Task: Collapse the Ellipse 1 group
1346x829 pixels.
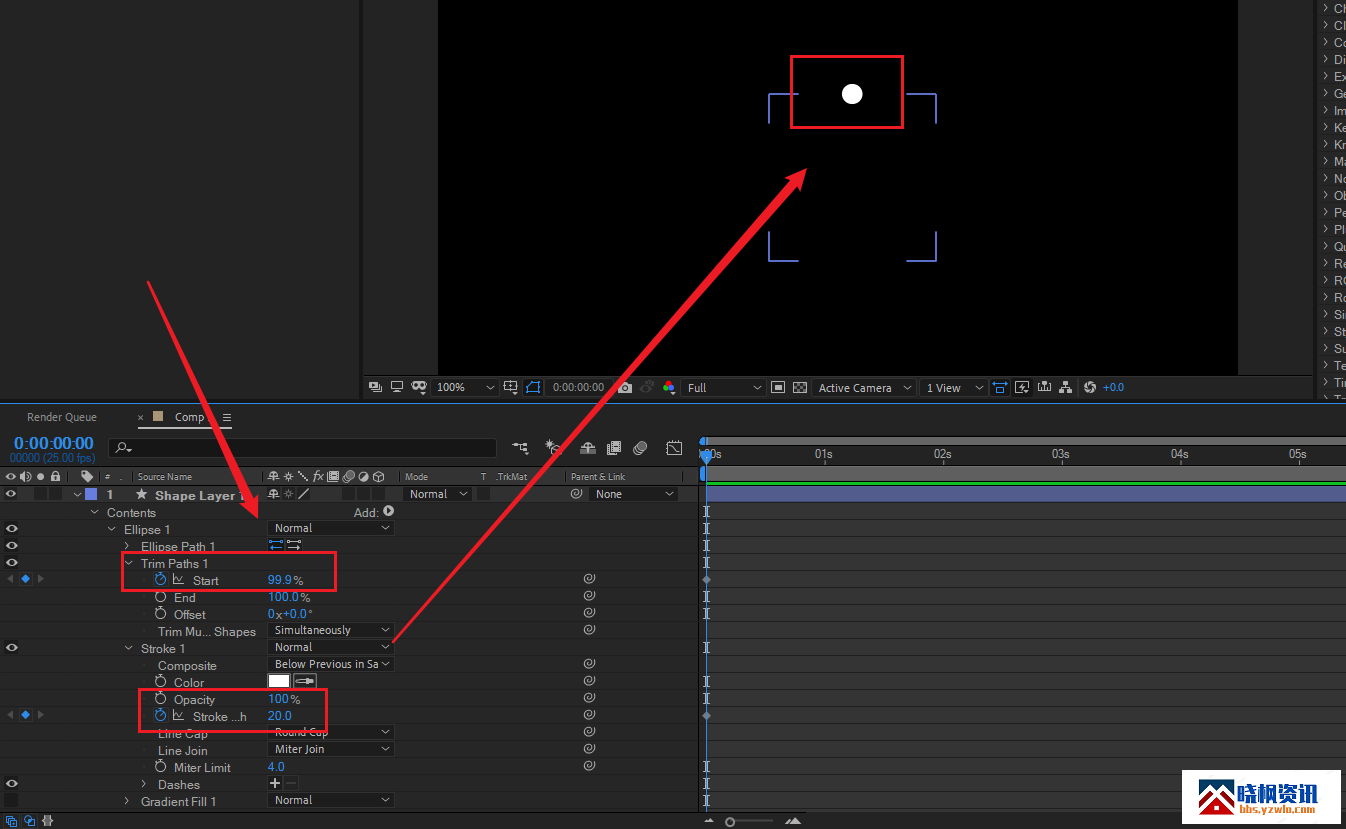Action: pyautogui.click(x=111, y=529)
